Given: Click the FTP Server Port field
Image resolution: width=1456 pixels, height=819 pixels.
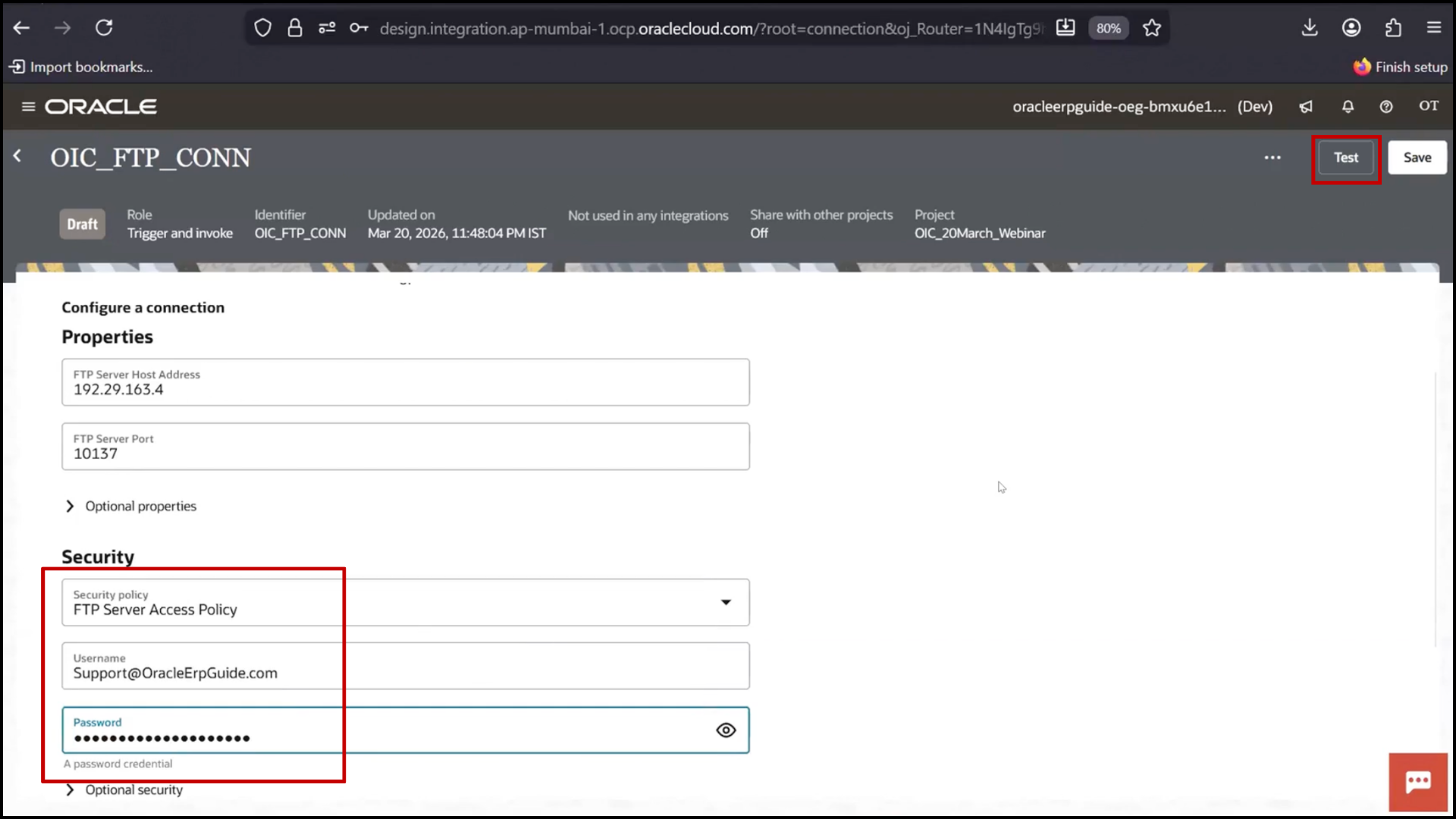Looking at the screenshot, I should click(x=406, y=447).
